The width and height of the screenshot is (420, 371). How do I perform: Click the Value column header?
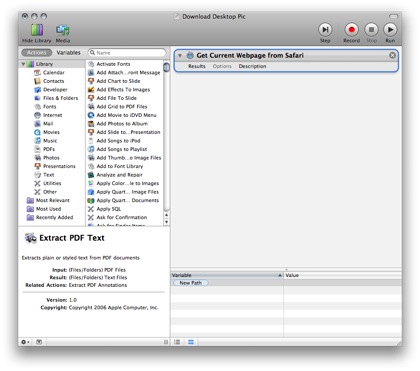[343, 275]
